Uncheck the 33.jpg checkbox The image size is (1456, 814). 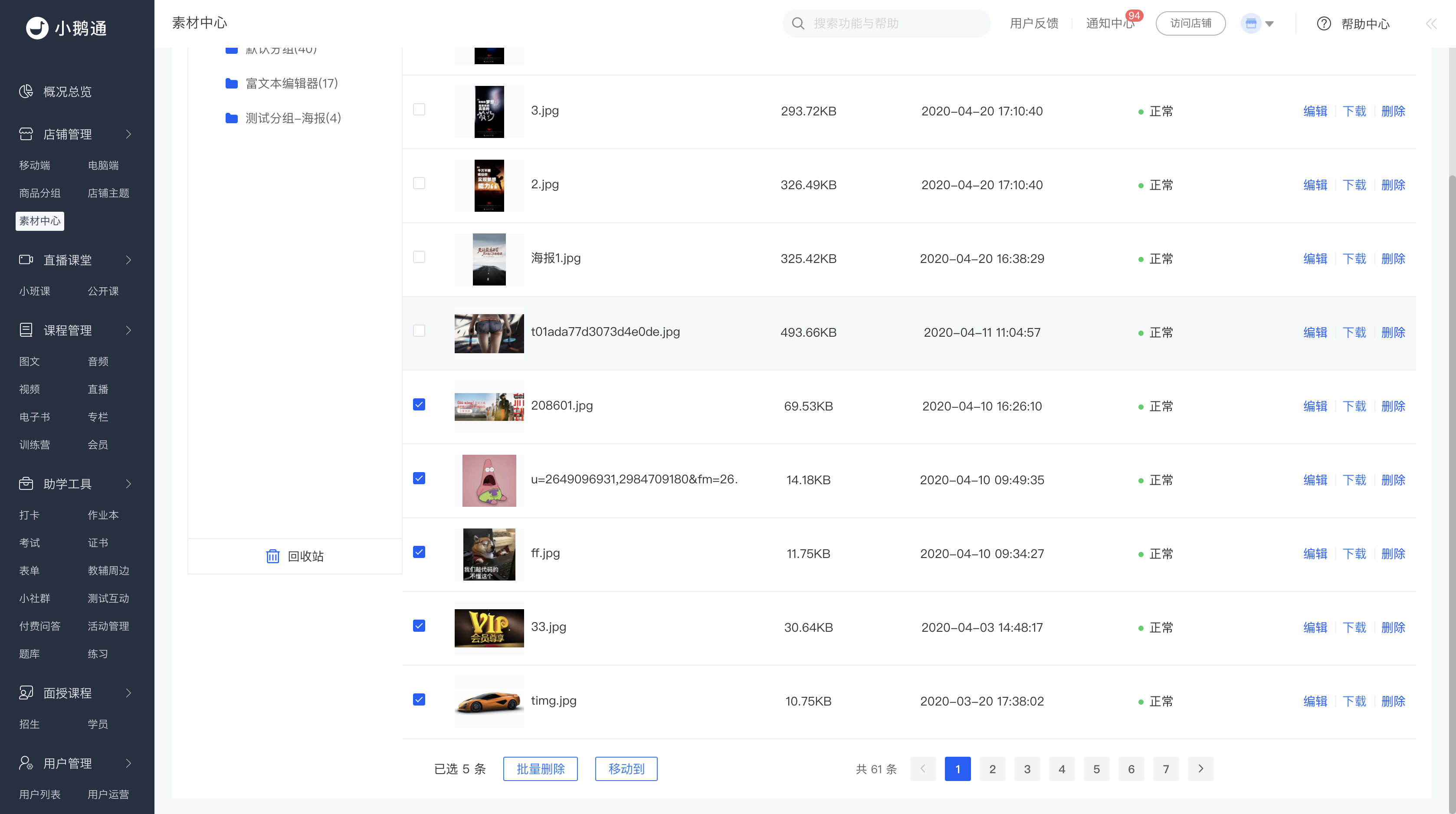(419, 626)
